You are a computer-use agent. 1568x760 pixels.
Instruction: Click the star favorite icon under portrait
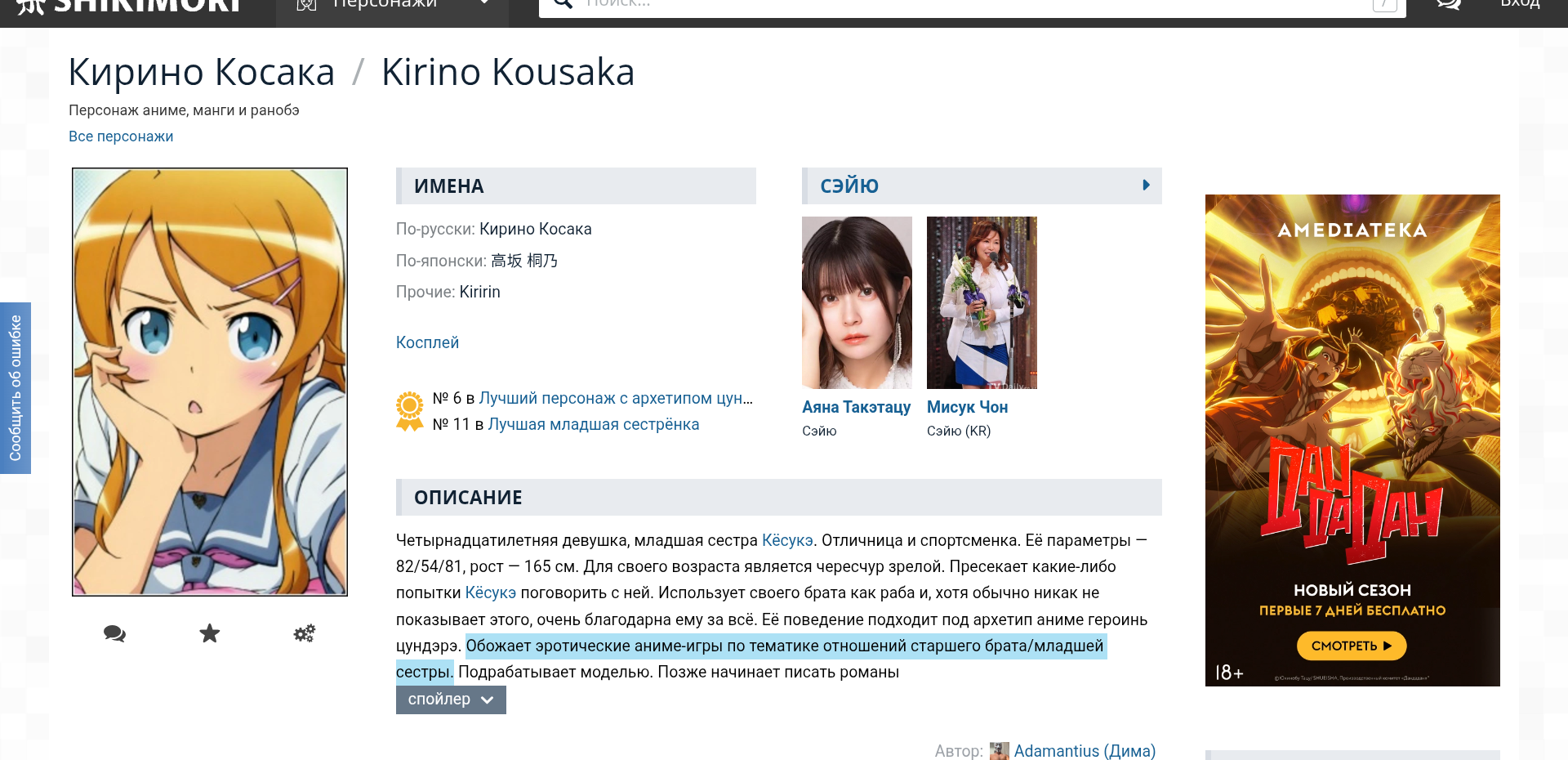(x=210, y=633)
